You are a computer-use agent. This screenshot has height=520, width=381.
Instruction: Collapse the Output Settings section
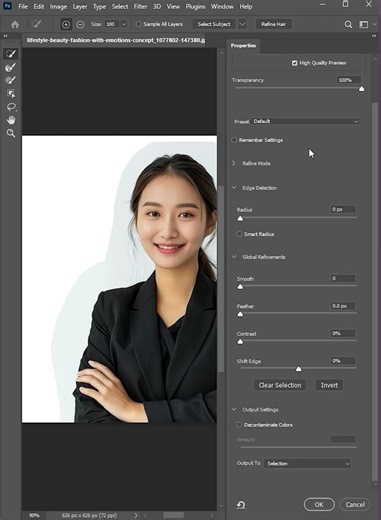[x=234, y=409]
